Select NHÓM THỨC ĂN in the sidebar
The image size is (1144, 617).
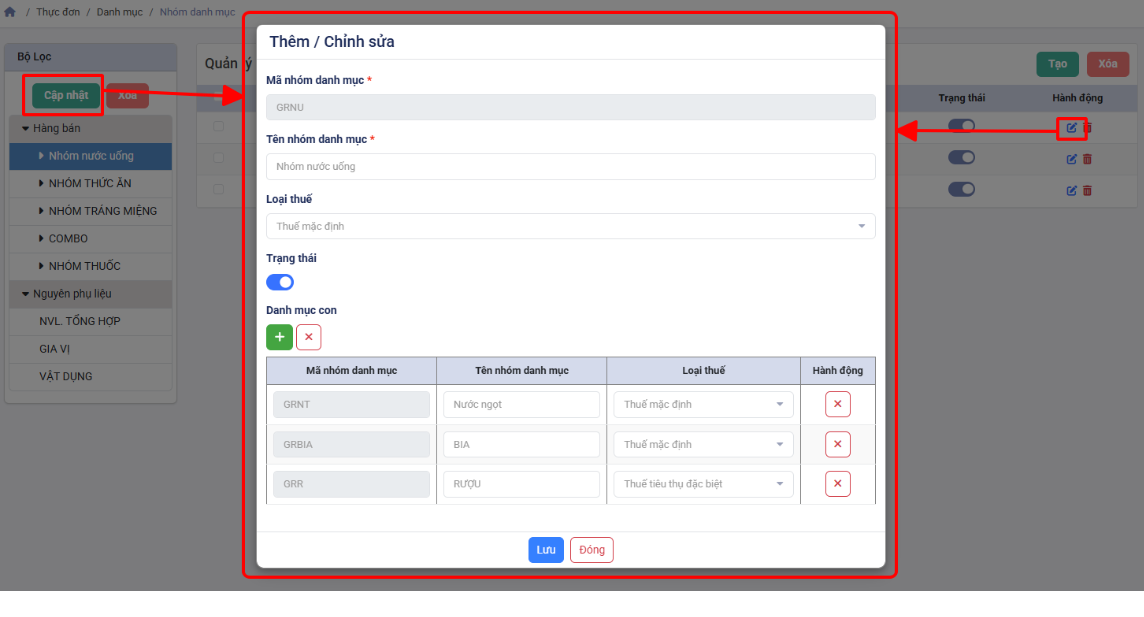(89, 183)
